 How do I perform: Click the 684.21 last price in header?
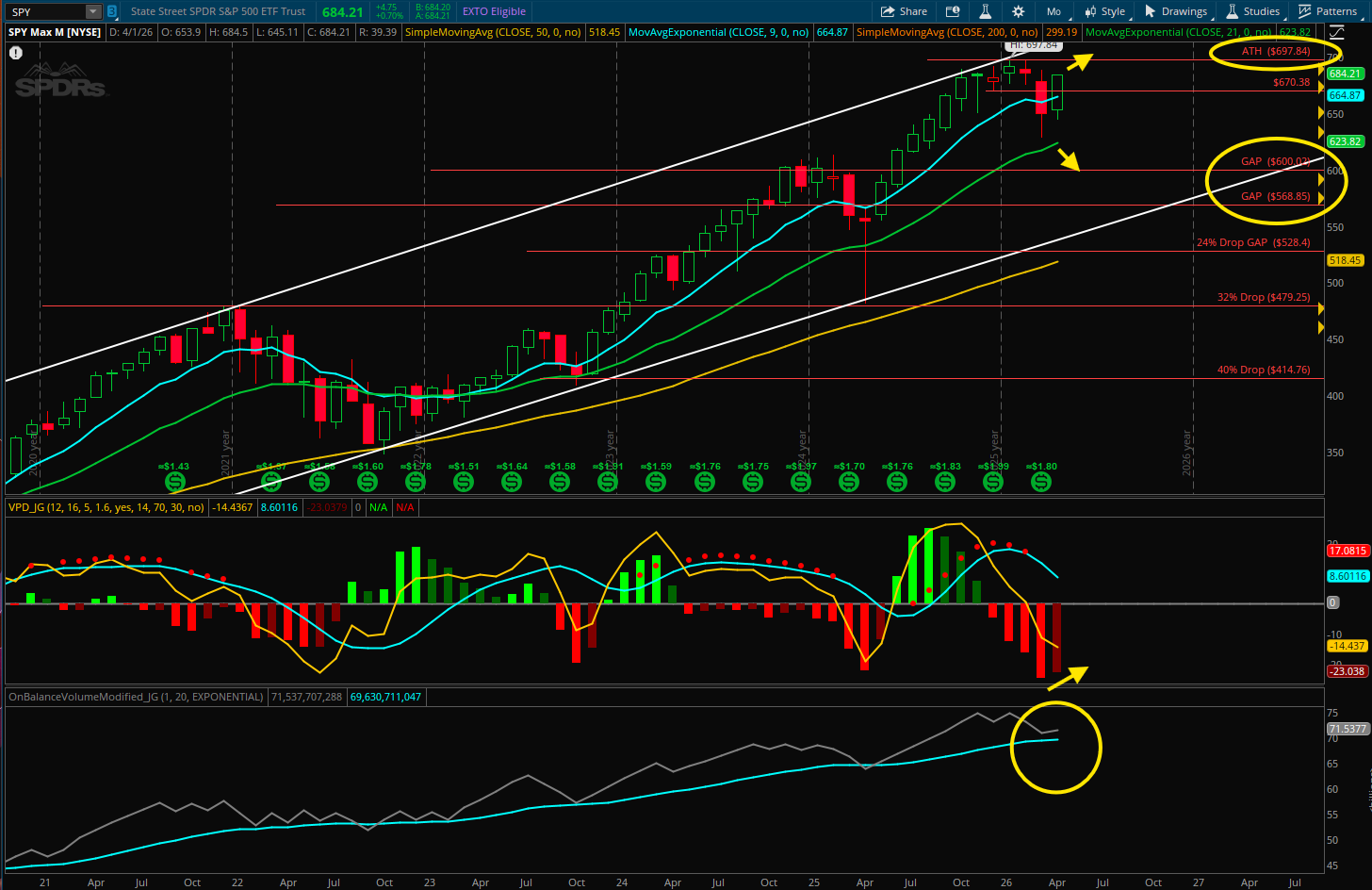click(342, 12)
